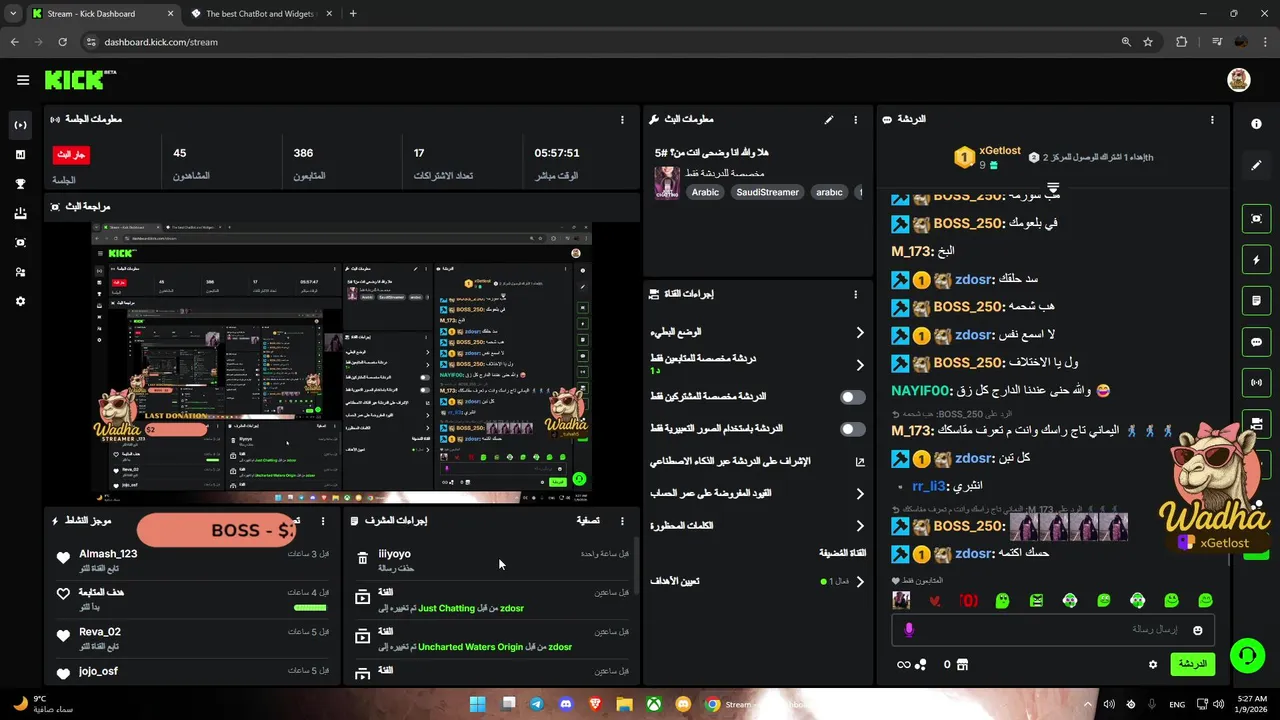Open the AI chat moderation external link icon
Screen dimensions: 1280x720
click(859, 462)
